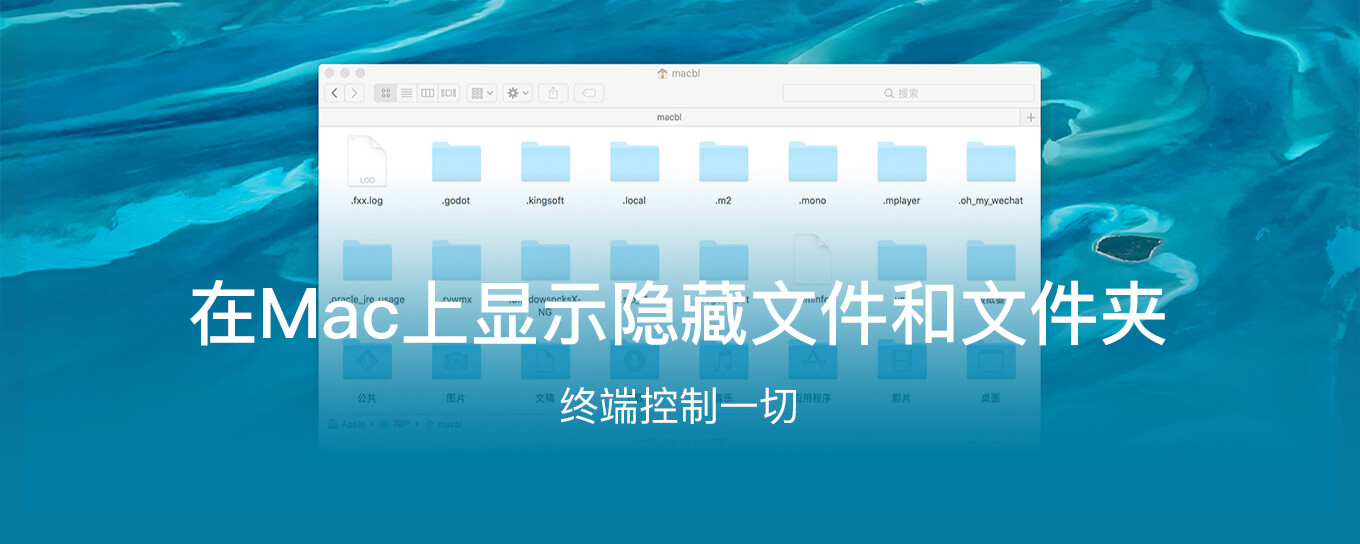Switch to icon view in Finder
The width and height of the screenshot is (1360, 544).
click(385, 93)
